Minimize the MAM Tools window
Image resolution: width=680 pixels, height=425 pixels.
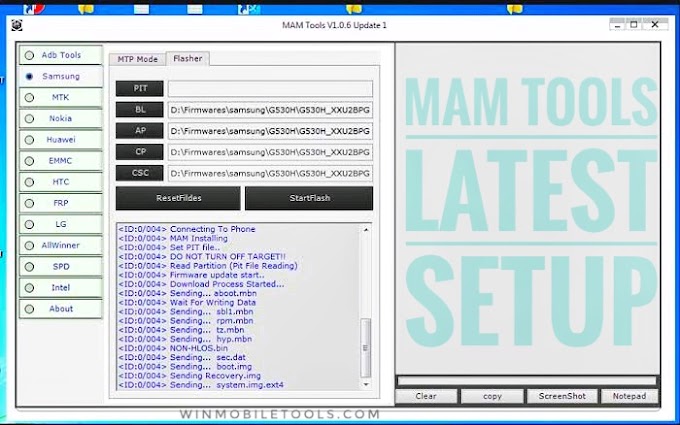coord(617,25)
